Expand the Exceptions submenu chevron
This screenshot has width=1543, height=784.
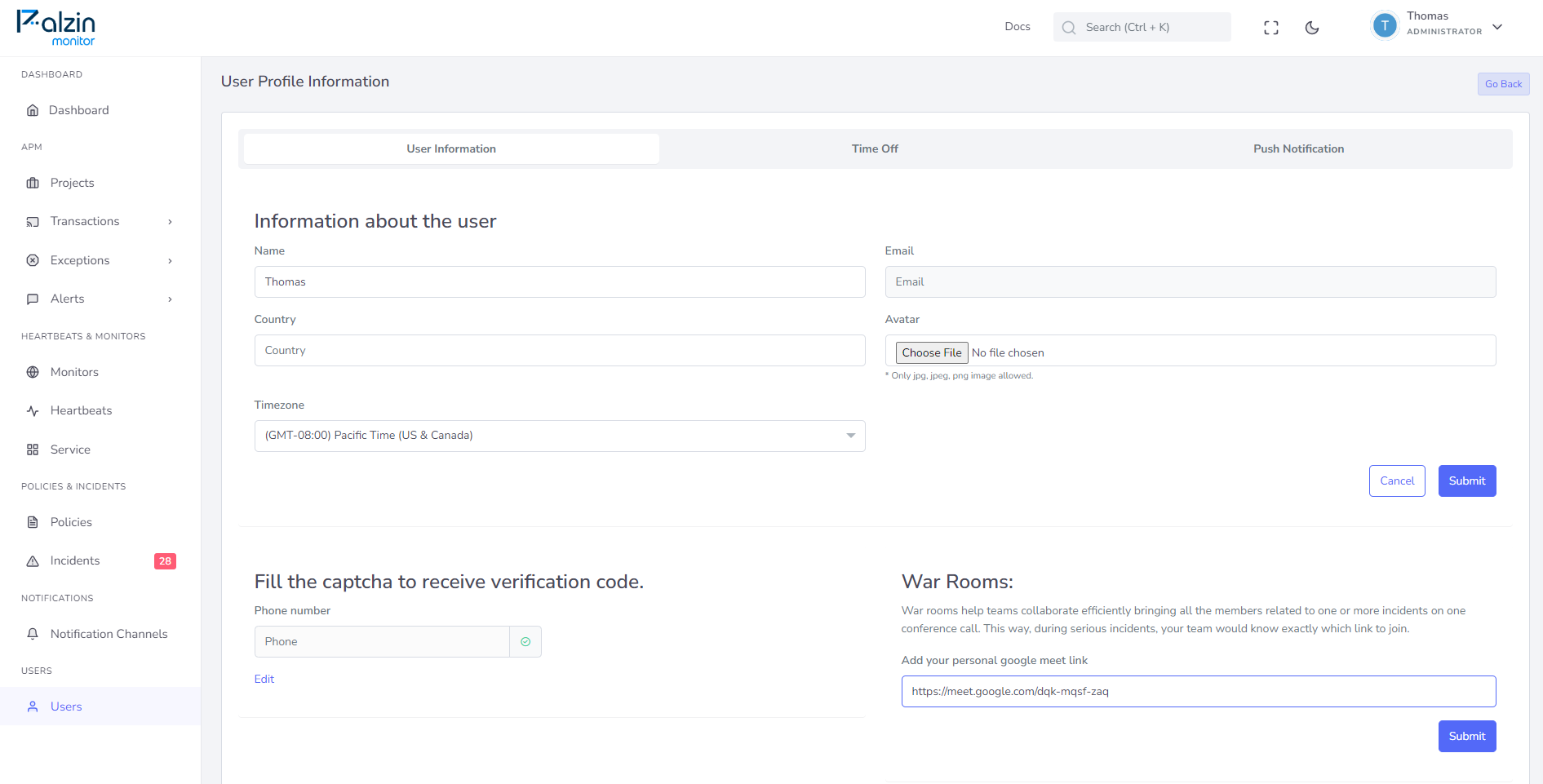[x=170, y=261]
